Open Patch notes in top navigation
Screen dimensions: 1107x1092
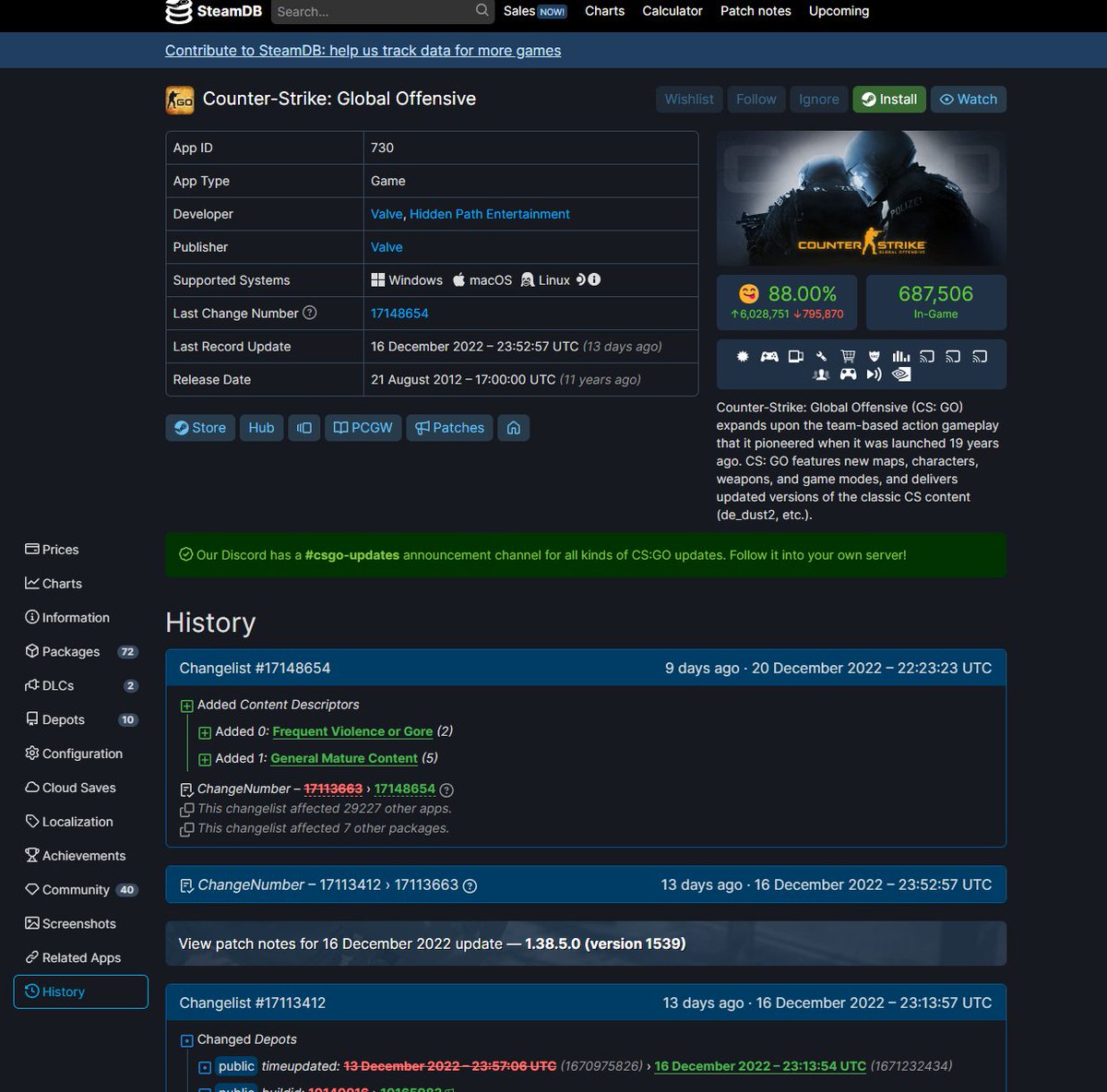coord(756,11)
